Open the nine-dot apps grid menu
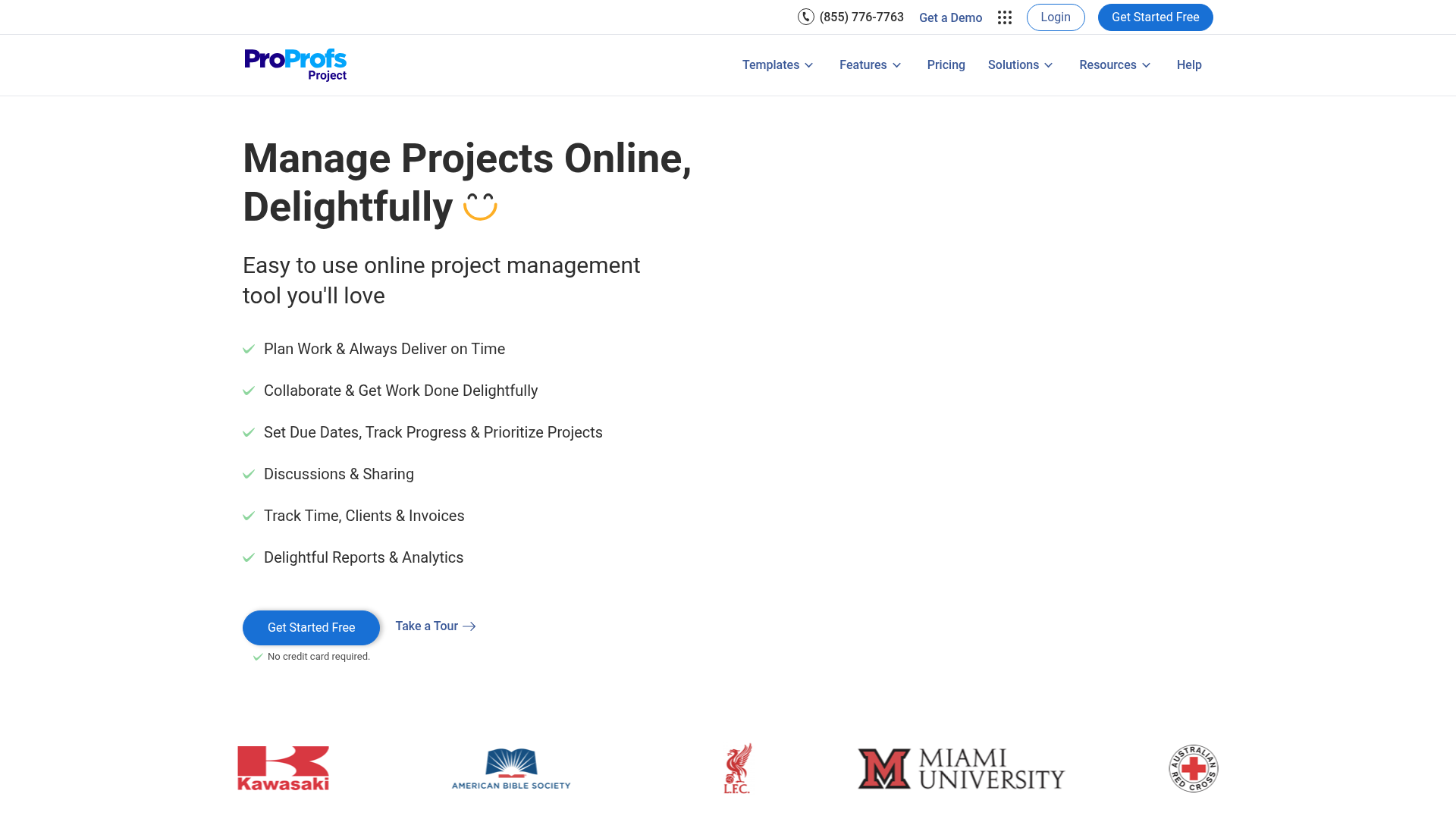 (1004, 17)
